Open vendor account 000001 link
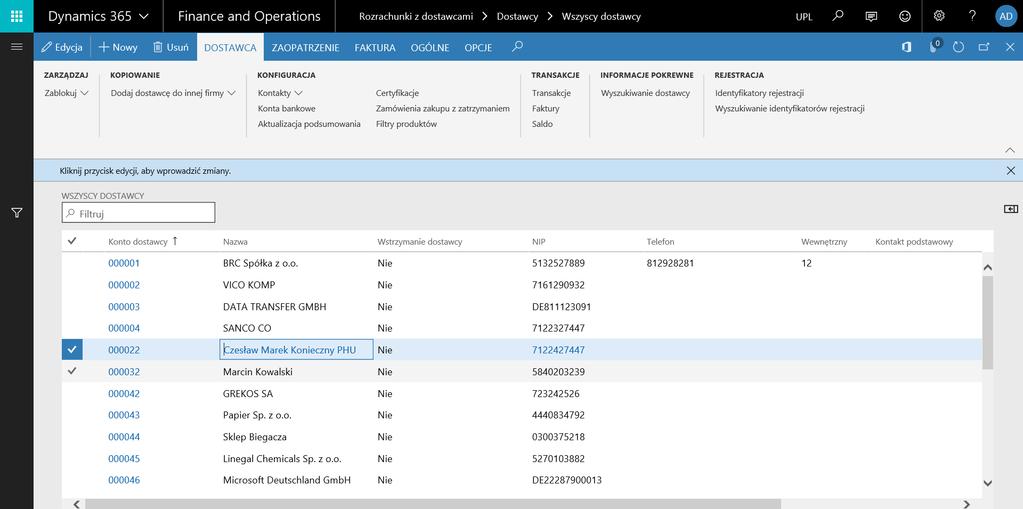This screenshot has width=1023, height=509. pyautogui.click(x=124, y=263)
